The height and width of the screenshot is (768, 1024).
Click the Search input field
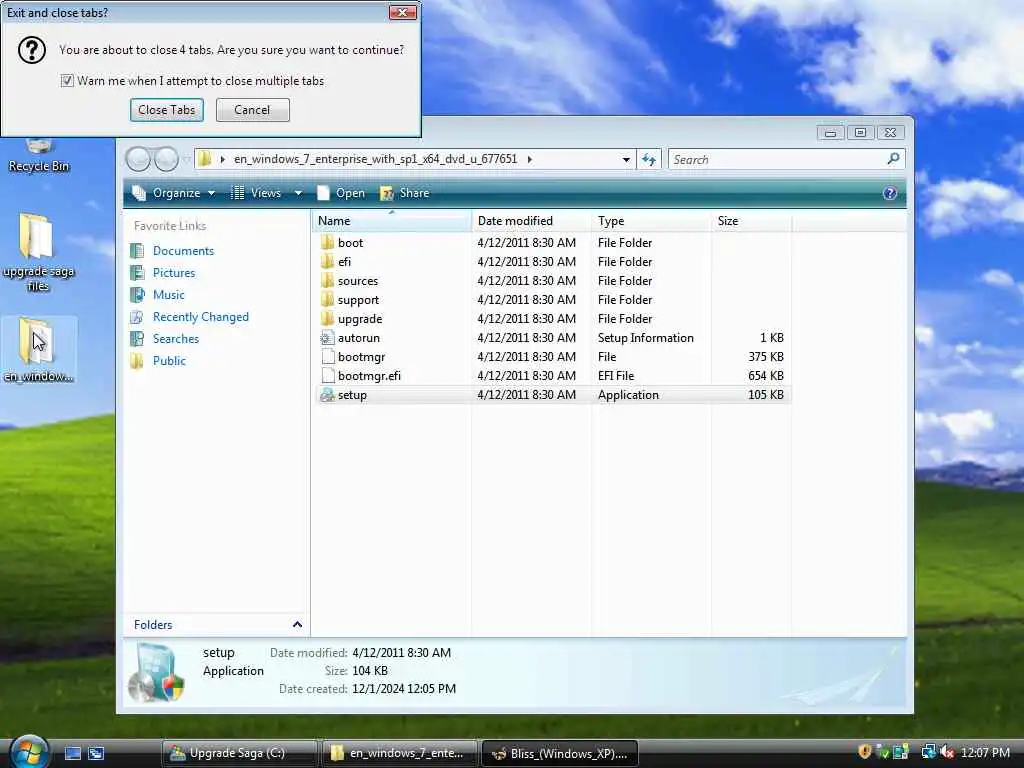(777, 159)
